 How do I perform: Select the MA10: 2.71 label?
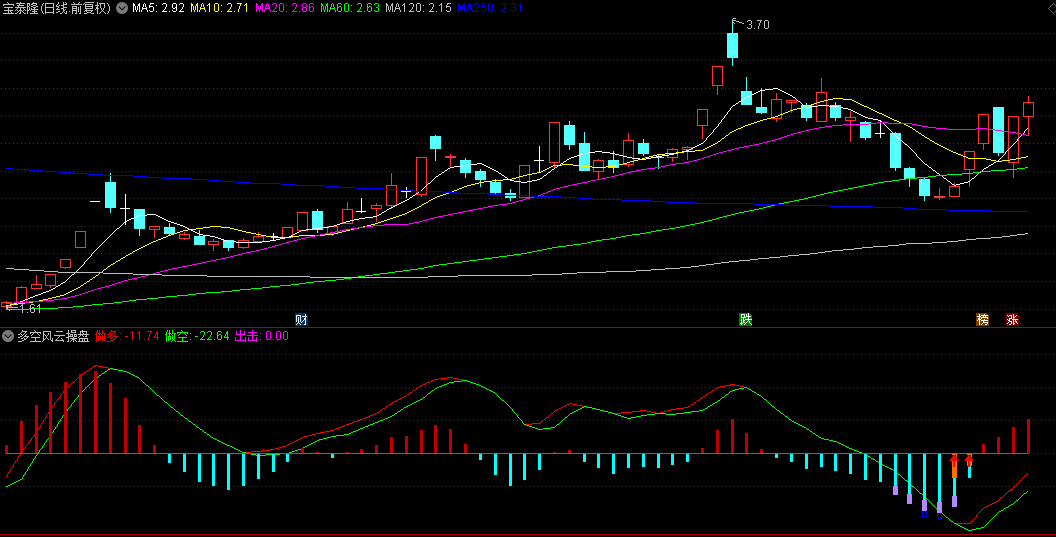[x=220, y=8]
